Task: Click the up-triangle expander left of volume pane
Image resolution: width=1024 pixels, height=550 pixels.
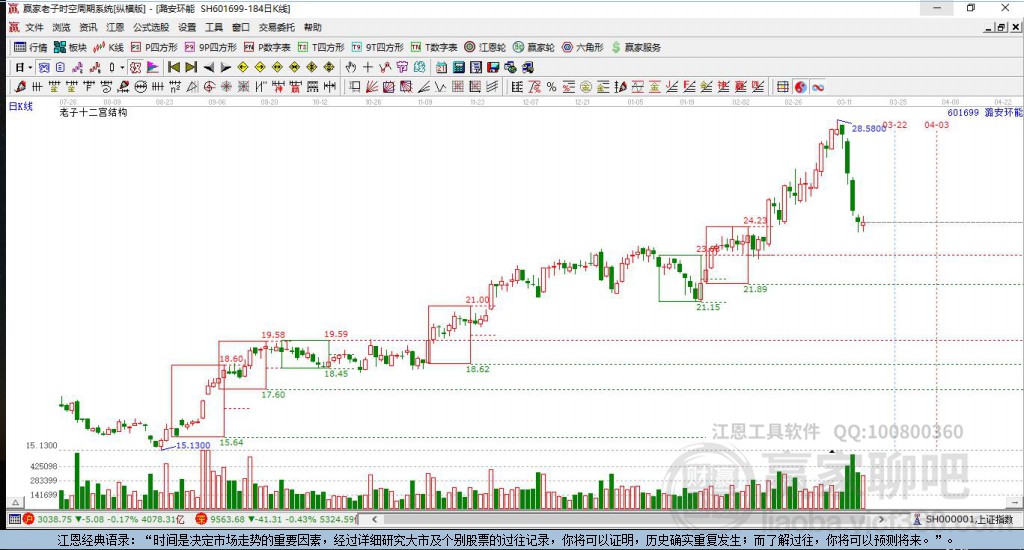Action: pos(16,502)
